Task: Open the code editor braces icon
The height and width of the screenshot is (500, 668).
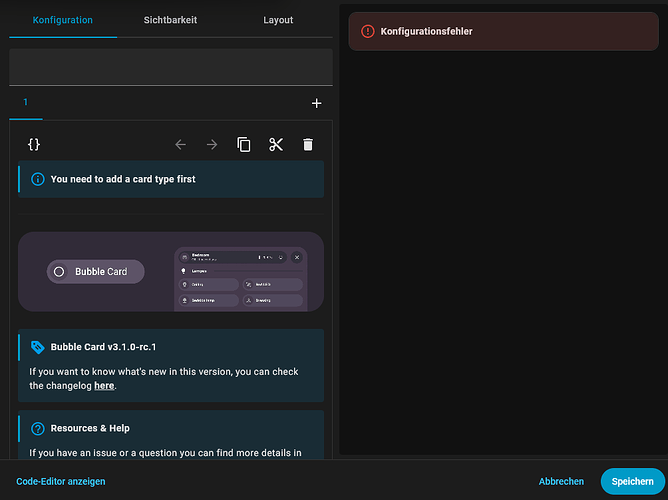Action: [x=34, y=144]
